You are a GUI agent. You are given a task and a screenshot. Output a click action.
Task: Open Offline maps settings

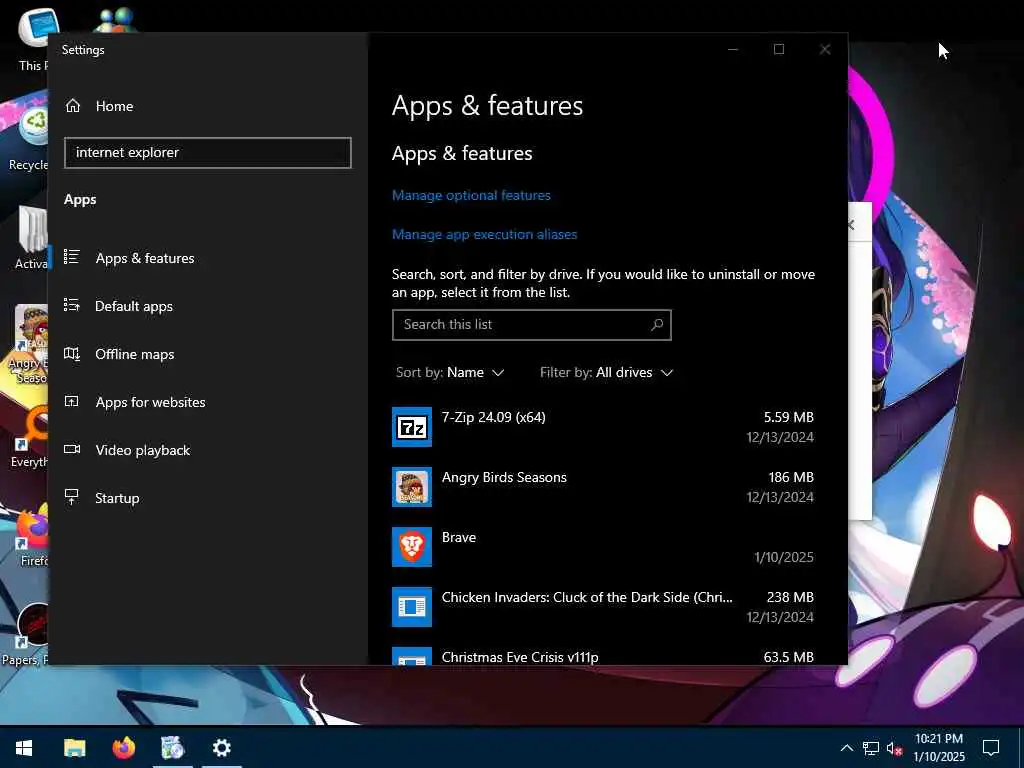coord(135,354)
